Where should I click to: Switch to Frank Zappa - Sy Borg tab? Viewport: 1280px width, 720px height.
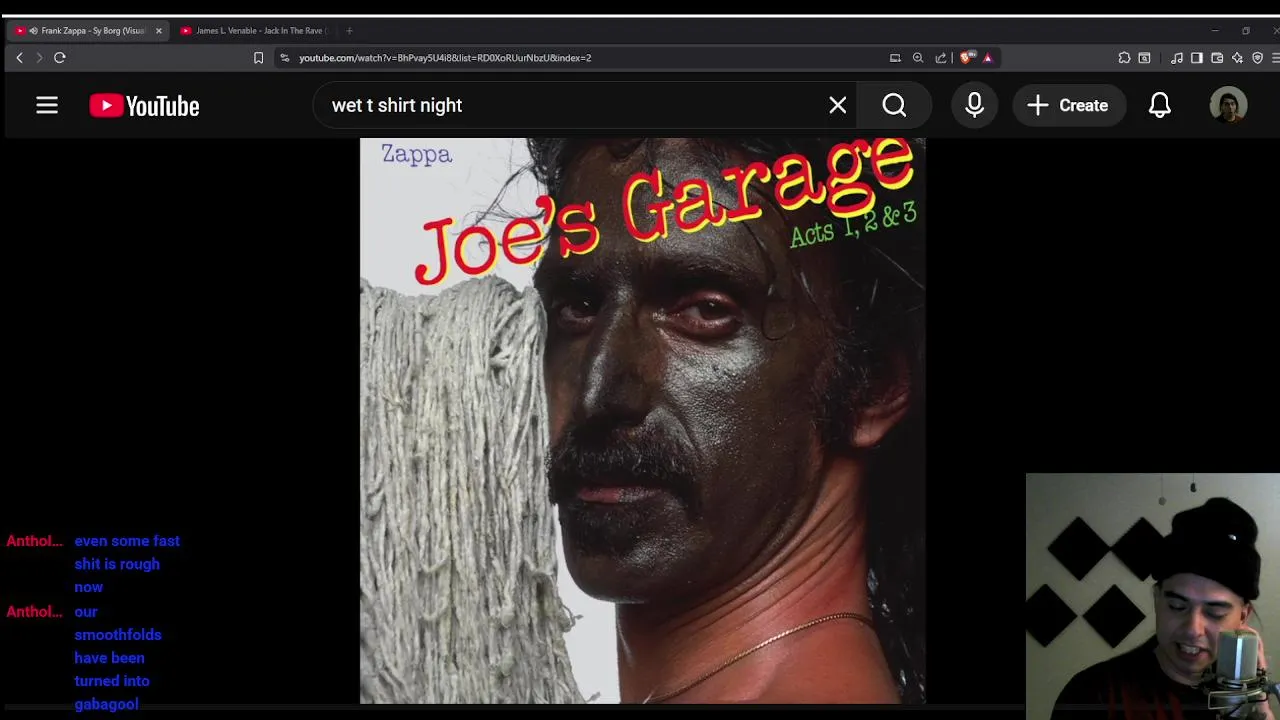tap(88, 31)
